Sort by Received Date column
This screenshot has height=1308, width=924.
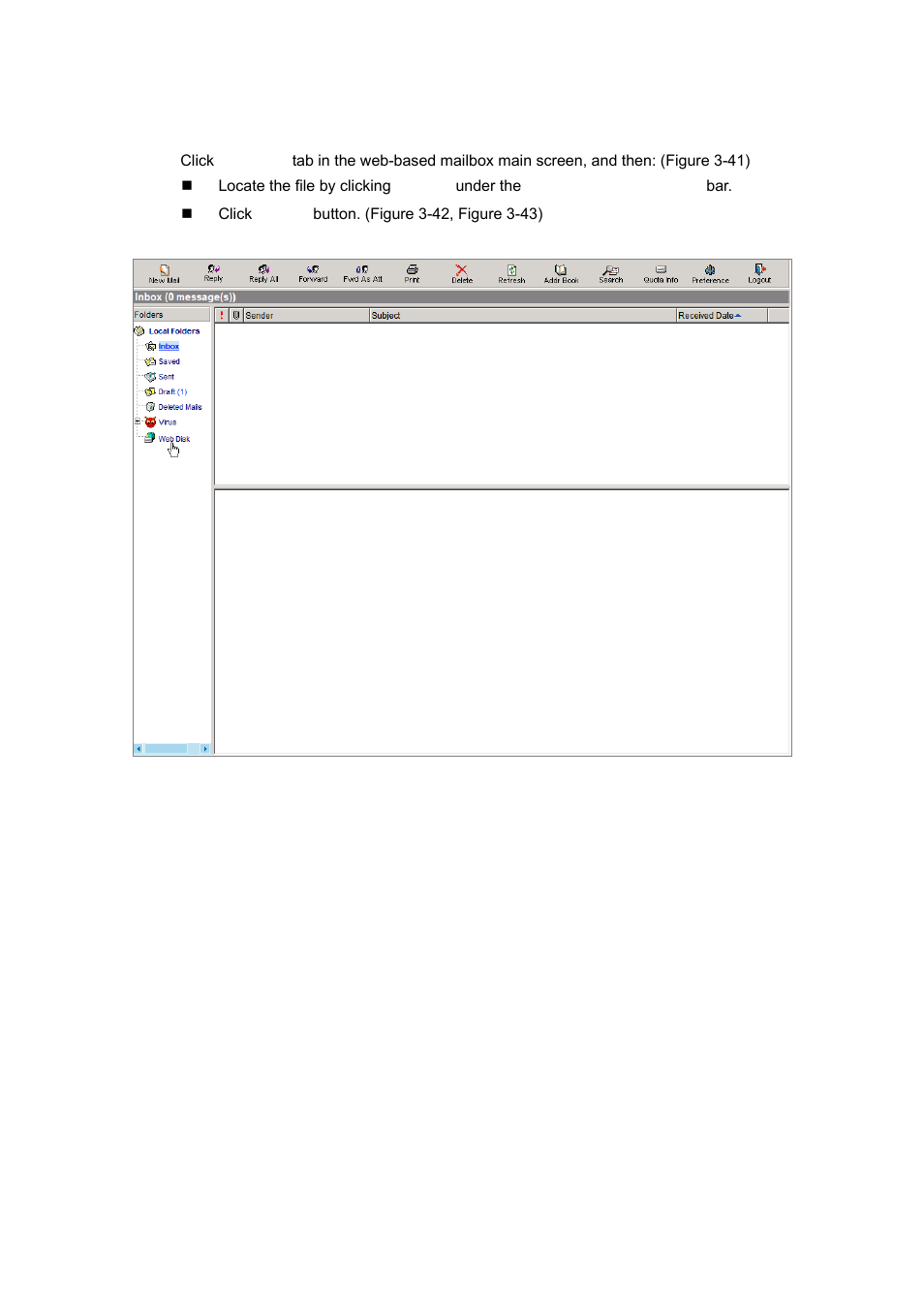click(x=722, y=315)
